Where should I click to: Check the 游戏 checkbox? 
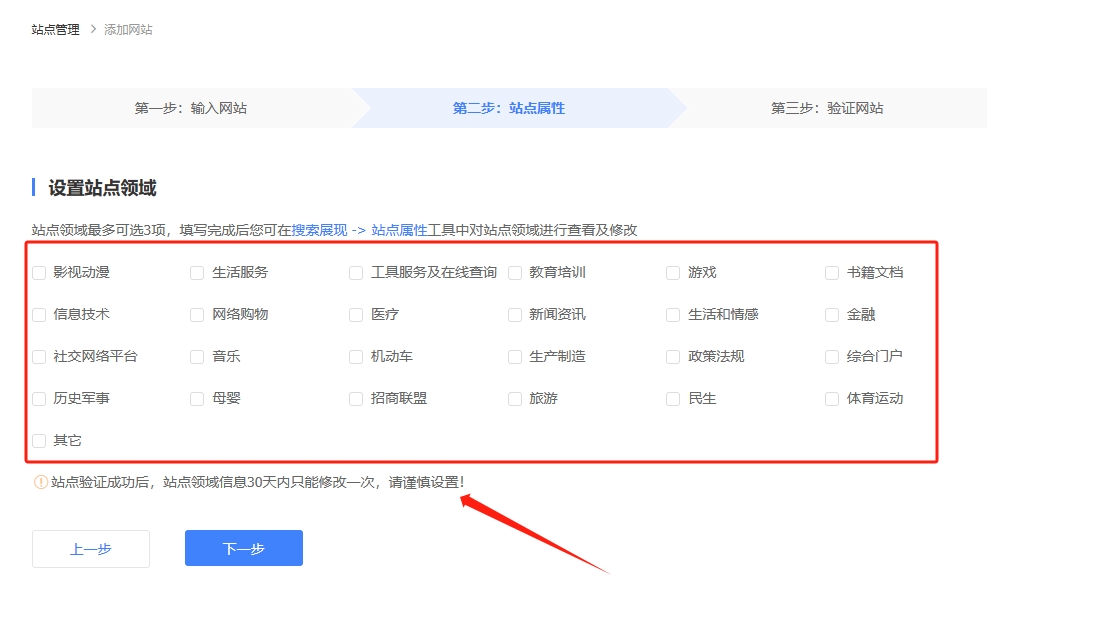click(x=673, y=272)
